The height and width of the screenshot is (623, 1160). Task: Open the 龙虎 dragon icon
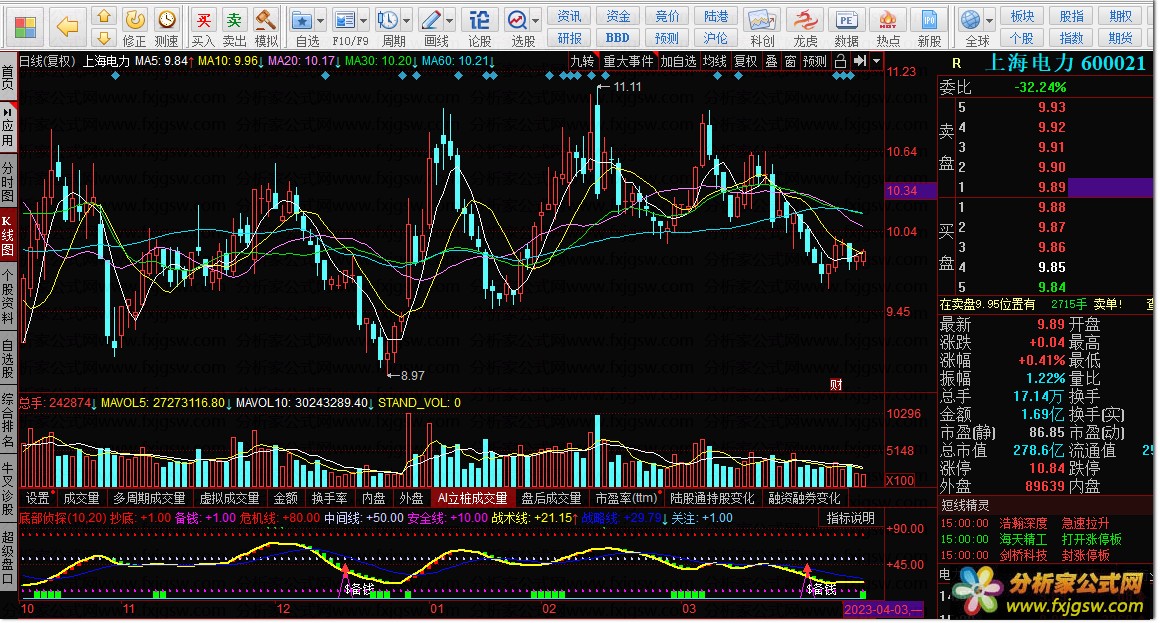[805, 20]
